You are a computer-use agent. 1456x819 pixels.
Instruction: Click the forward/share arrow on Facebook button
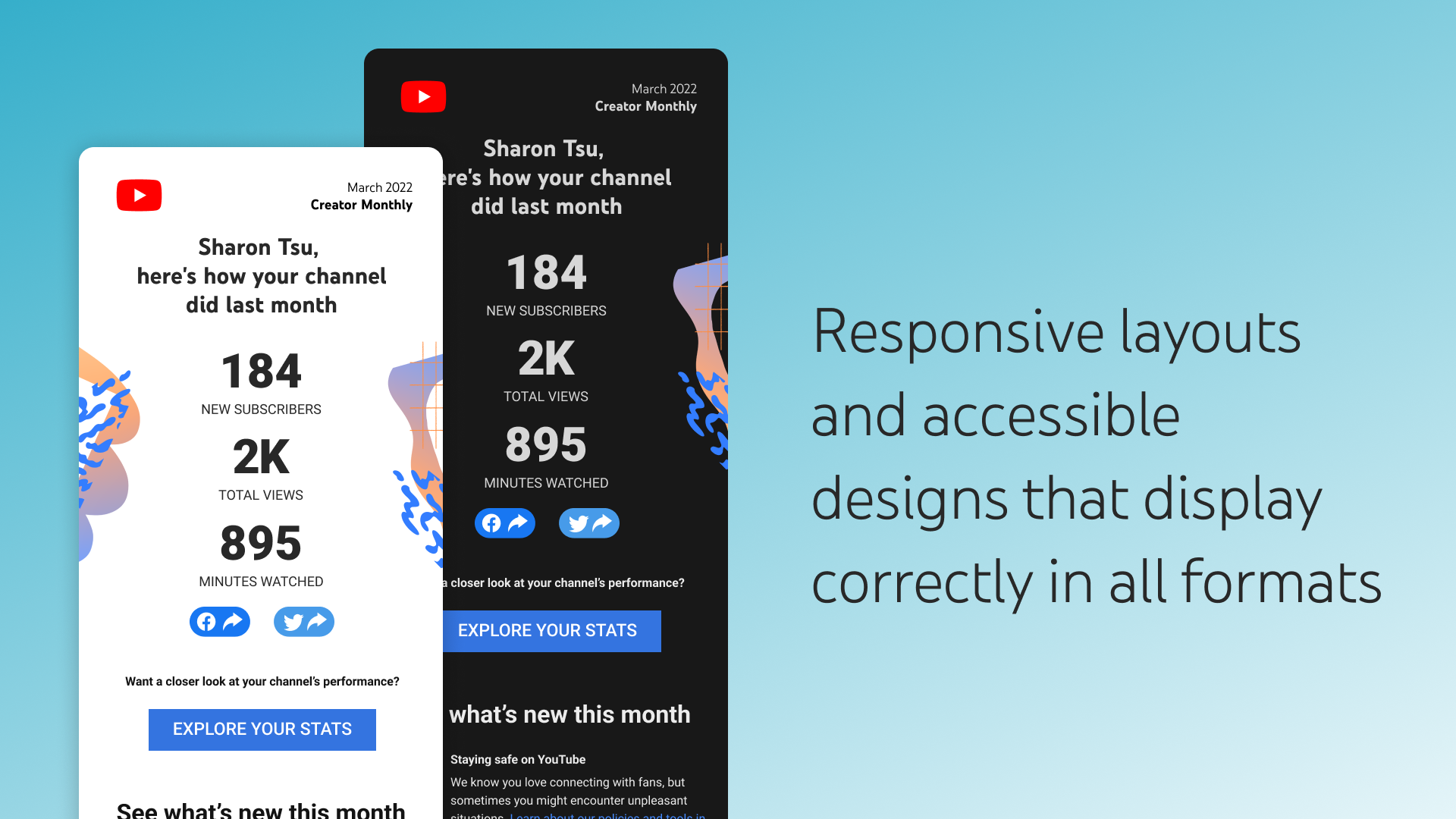[x=233, y=622]
